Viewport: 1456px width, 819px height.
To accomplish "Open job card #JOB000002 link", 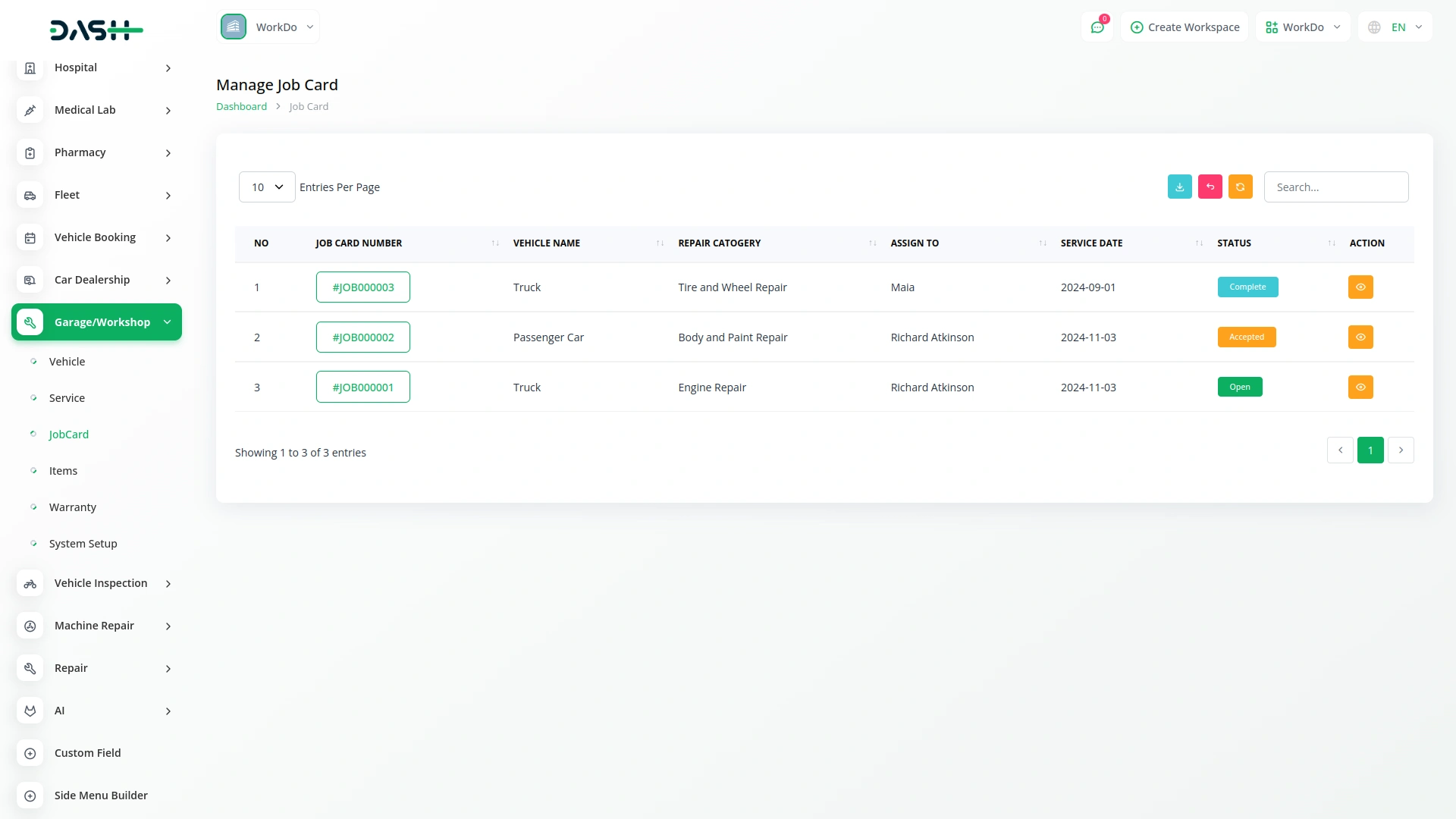I will click(362, 337).
